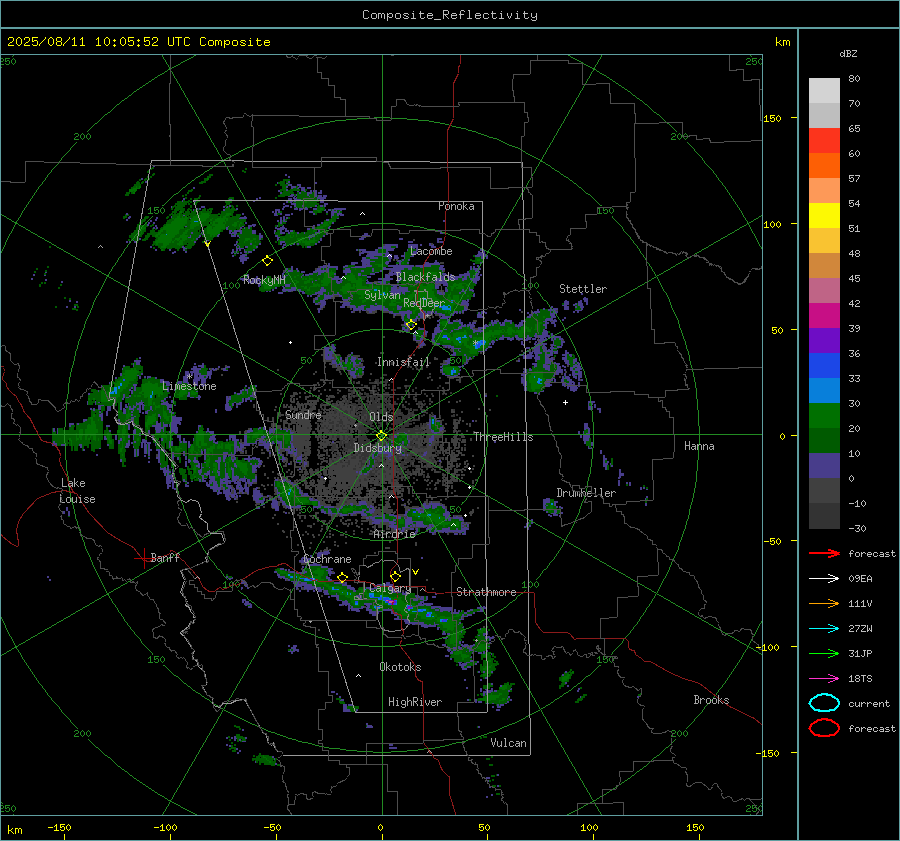Viewport: 900px width, 841px height.
Task: Select the salmon 54 dBZ color swatch
Action: pyautogui.click(x=824, y=190)
